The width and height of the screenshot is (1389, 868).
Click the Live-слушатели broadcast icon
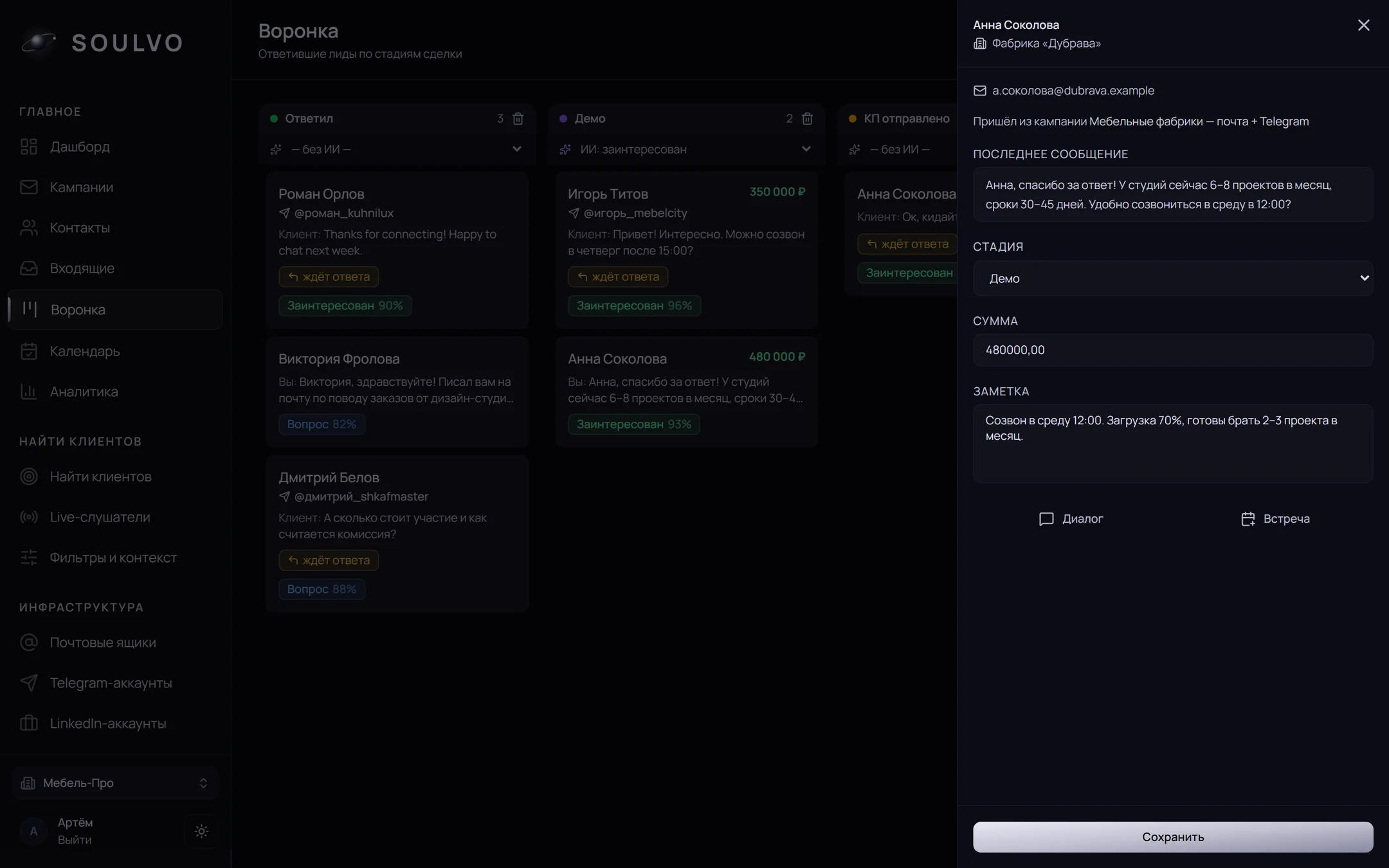coord(29,517)
